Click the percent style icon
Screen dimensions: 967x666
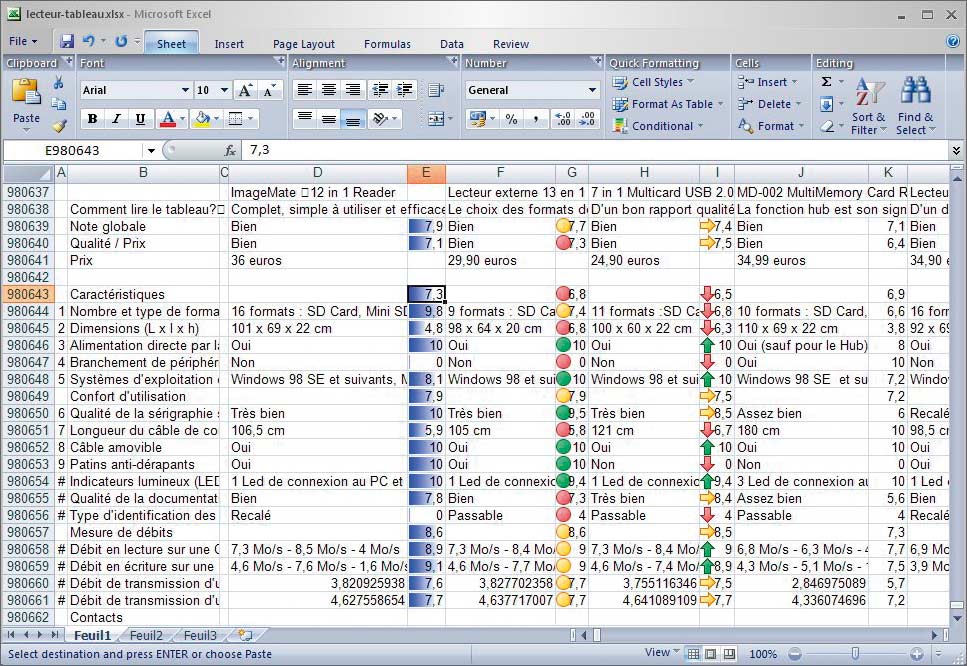point(511,119)
